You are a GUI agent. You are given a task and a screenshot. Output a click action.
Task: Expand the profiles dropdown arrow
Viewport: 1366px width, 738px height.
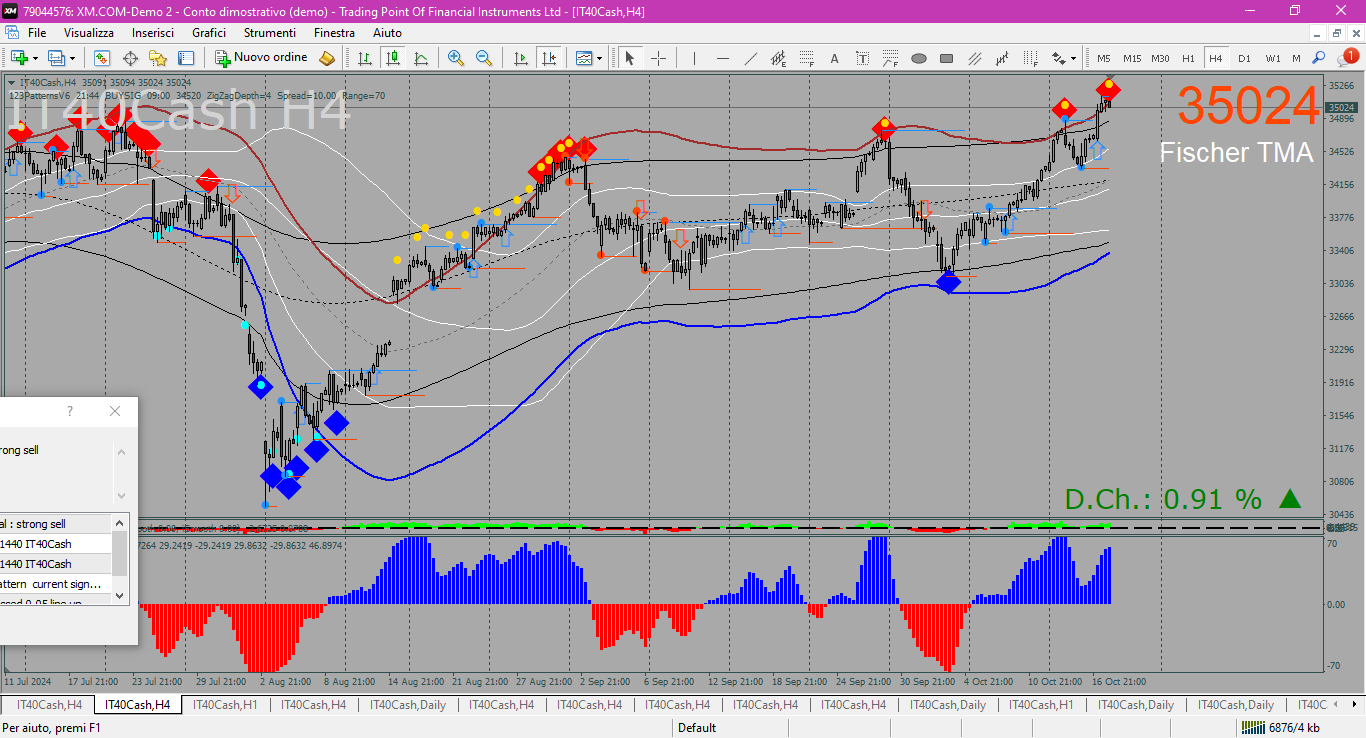[73, 58]
